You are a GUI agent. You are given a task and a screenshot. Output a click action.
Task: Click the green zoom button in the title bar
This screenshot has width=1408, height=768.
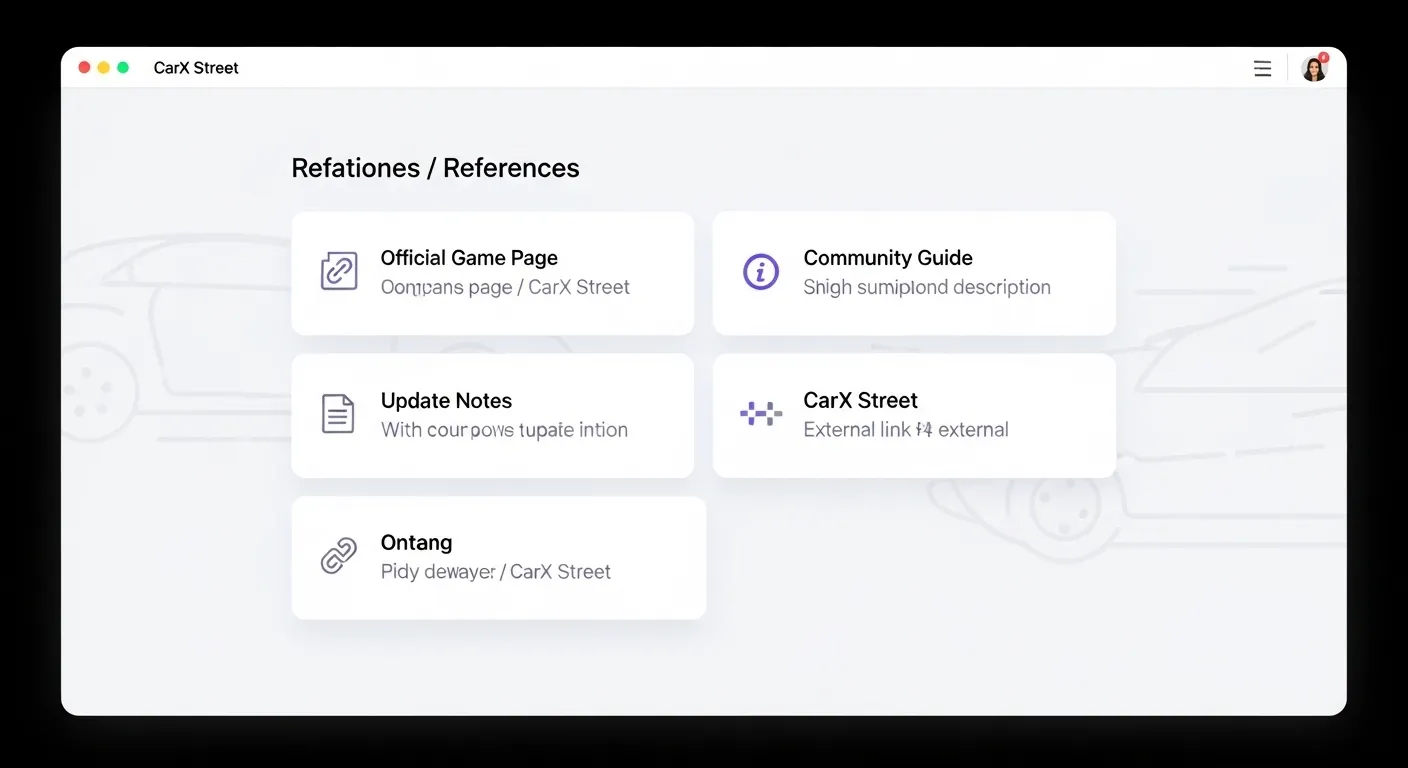tap(122, 66)
